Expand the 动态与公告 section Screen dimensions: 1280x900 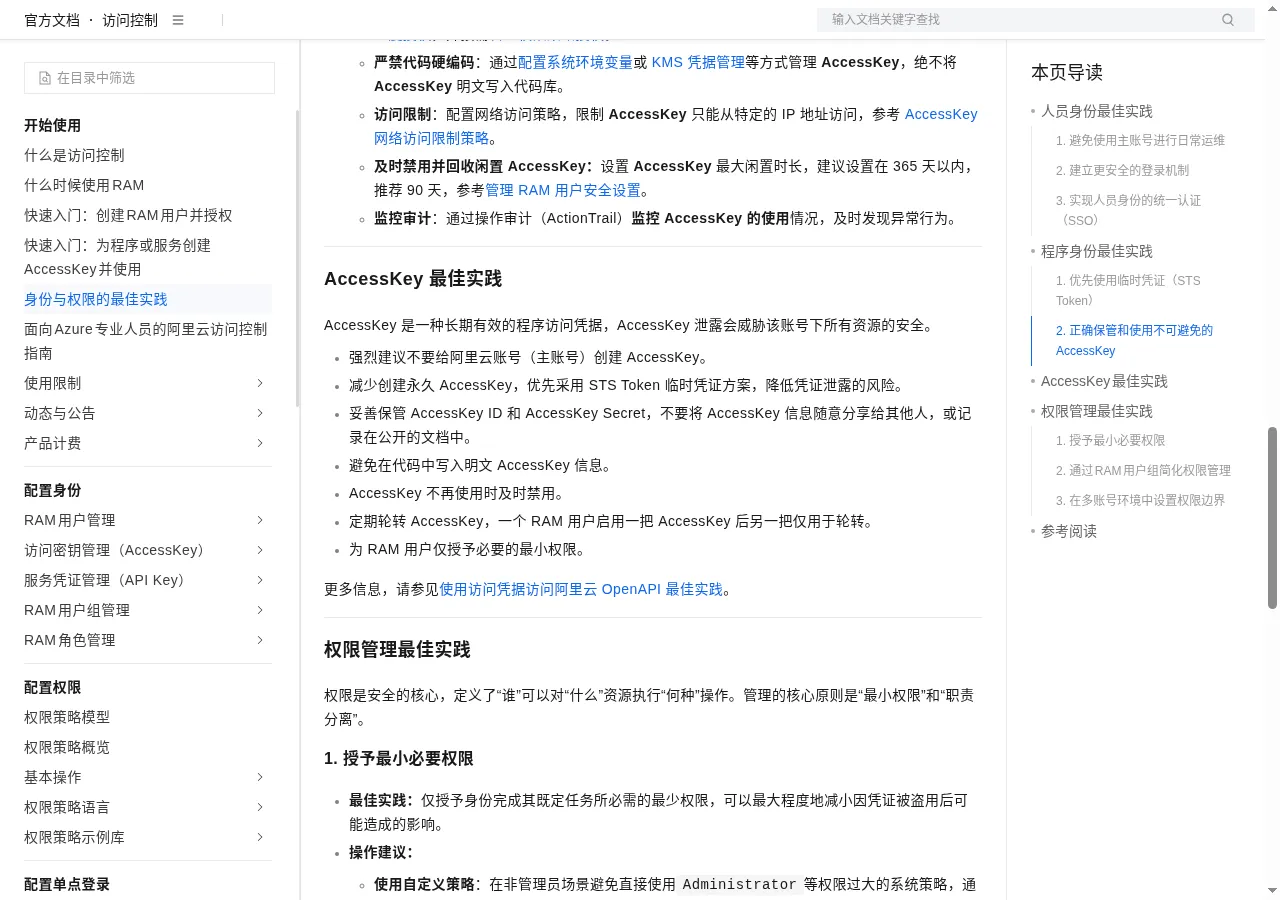pos(260,413)
